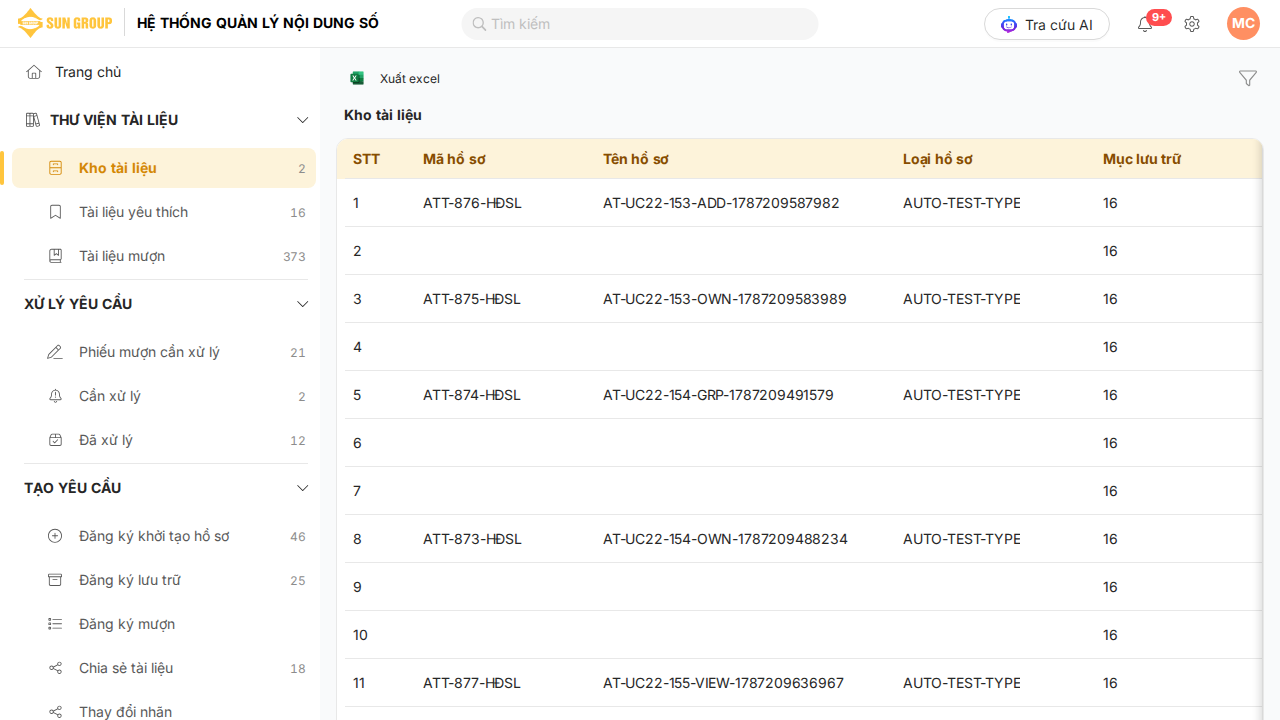Click the list icon for Đăng ký mượn

(56, 624)
